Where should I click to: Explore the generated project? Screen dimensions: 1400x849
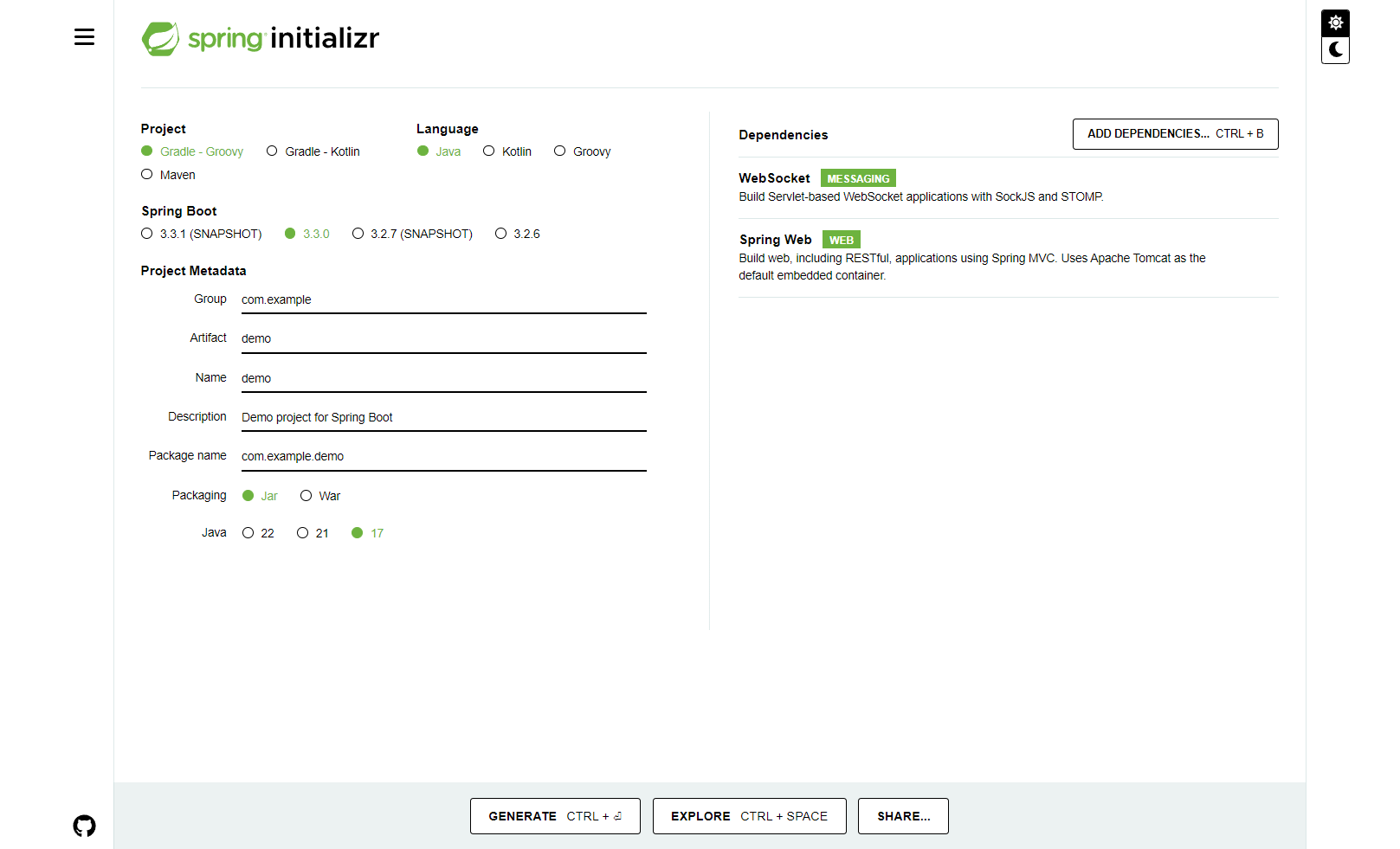point(749,816)
